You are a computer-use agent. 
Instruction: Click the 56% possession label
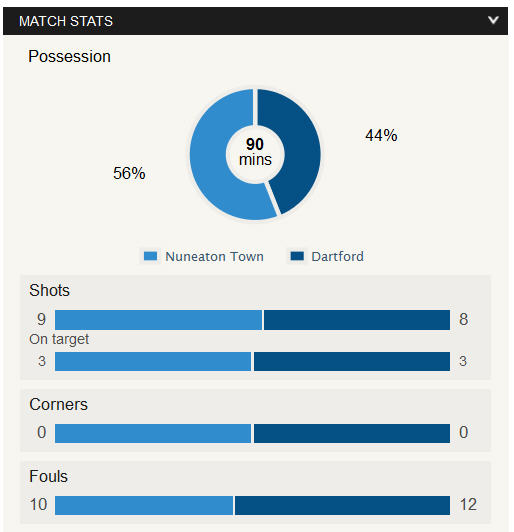[129, 173]
